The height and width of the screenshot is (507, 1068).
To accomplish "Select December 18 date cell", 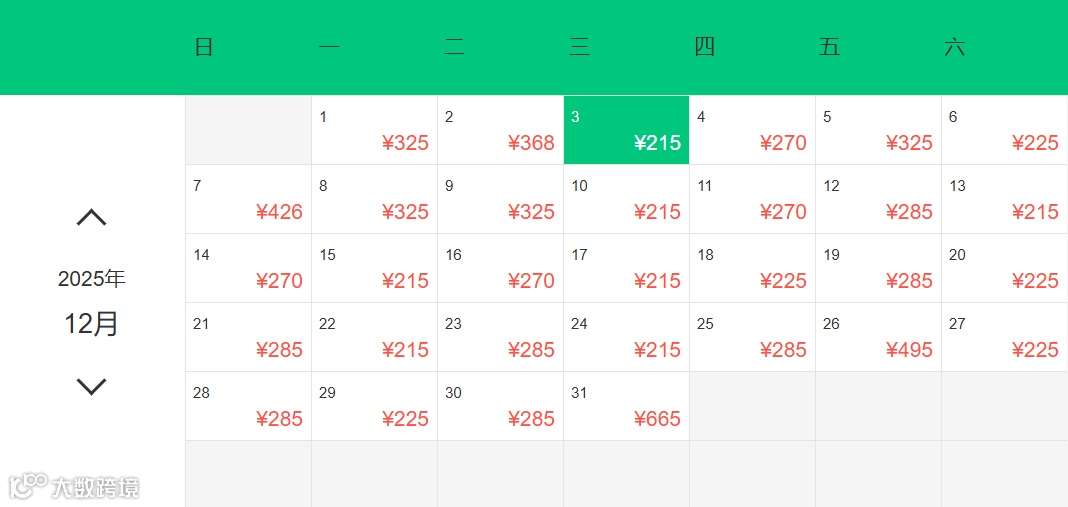I will point(753,268).
